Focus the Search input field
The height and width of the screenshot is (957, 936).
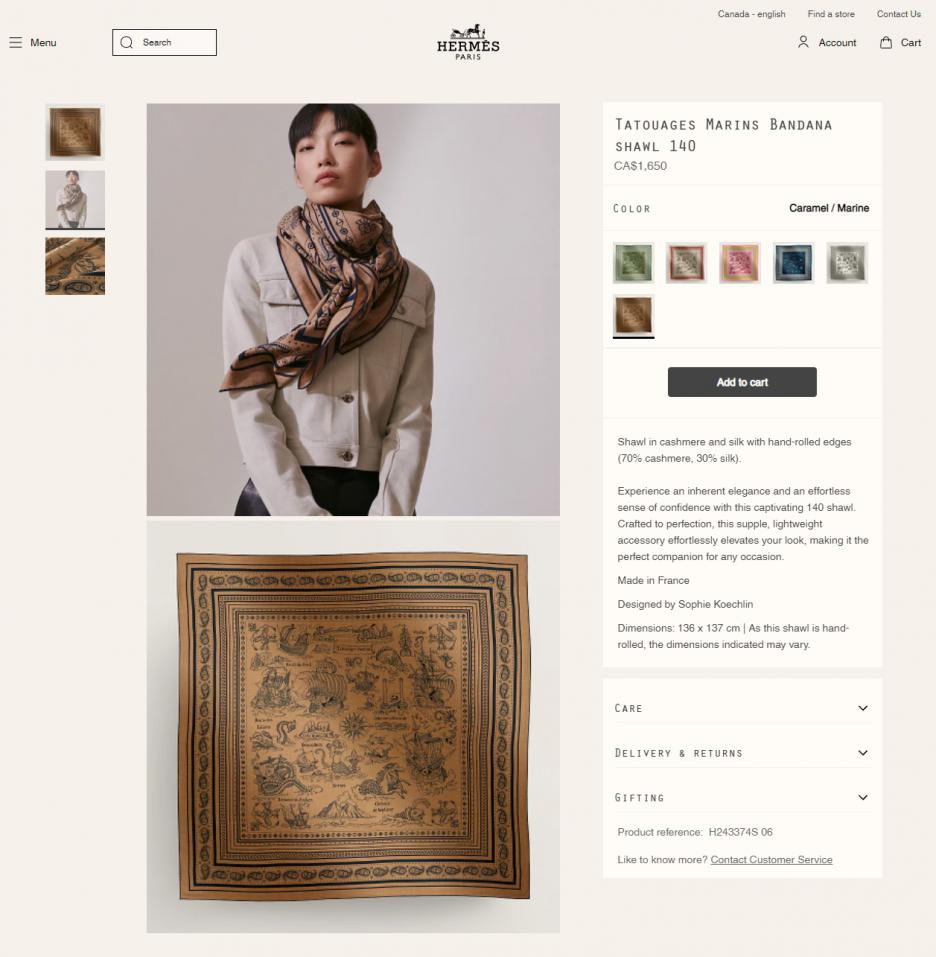[x=164, y=42]
